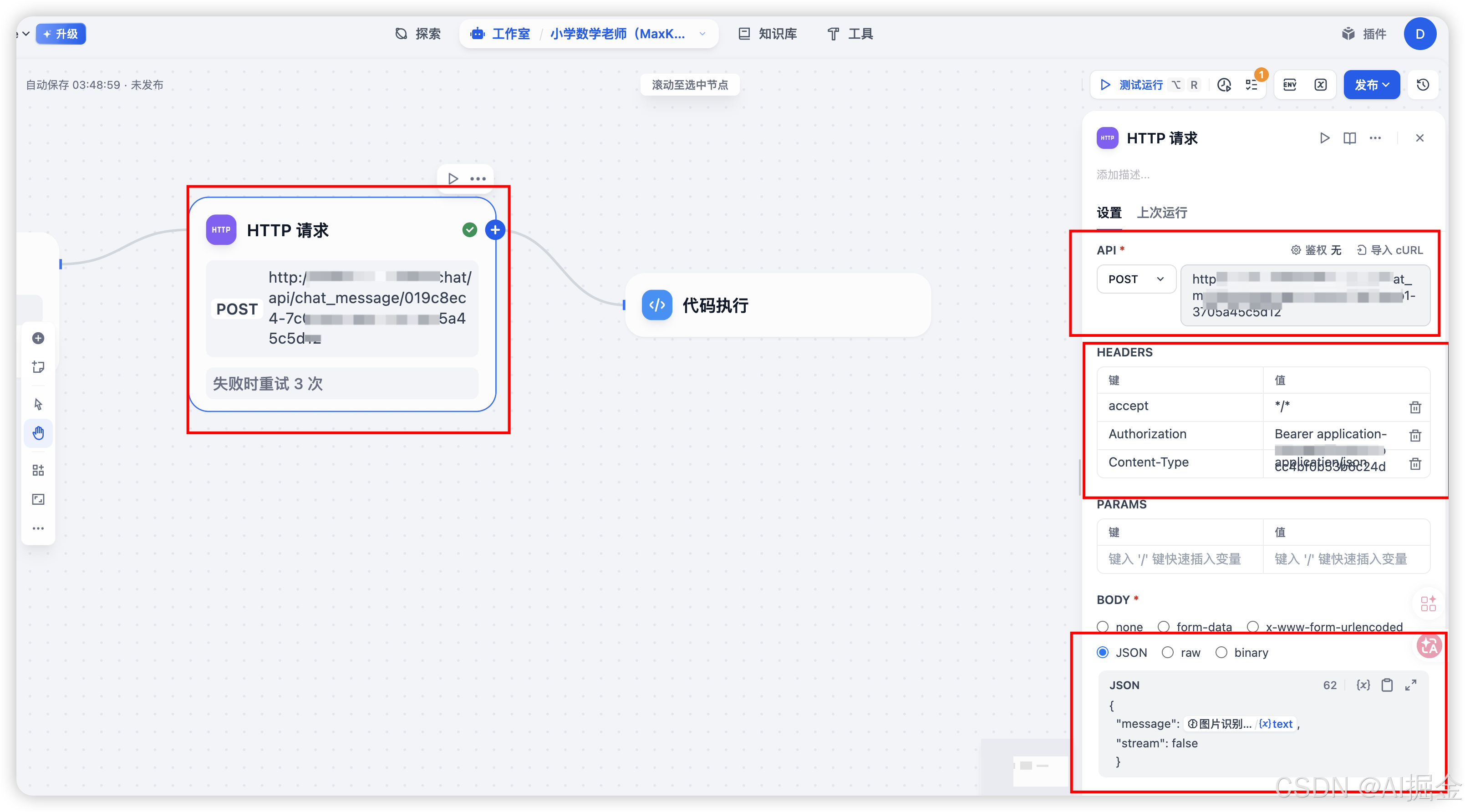Delete the Content-Type header row

[1415, 464]
